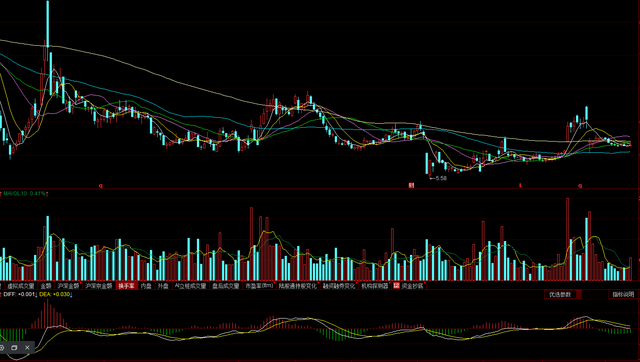Select the 盘后成交量 tab
The width and height of the screenshot is (640, 362).
[226, 286]
